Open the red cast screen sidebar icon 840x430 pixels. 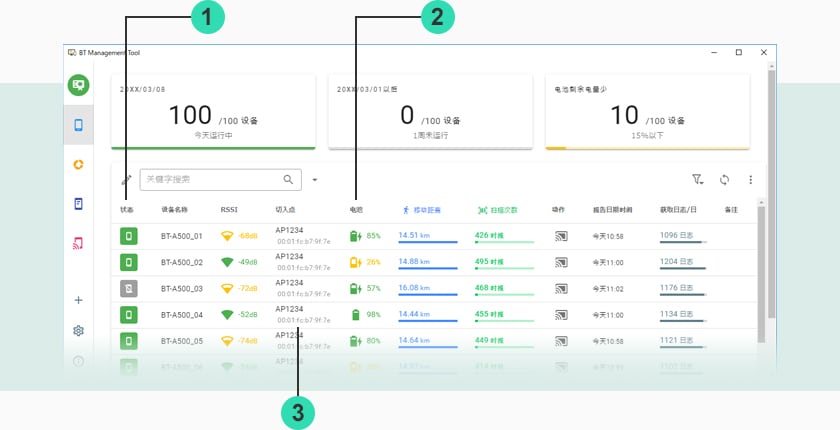tap(79, 243)
